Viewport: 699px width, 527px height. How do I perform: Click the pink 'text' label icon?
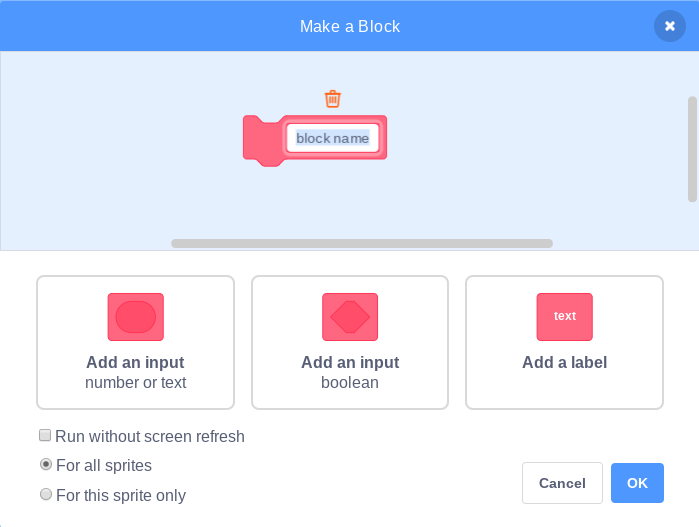click(x=564, y=317)
